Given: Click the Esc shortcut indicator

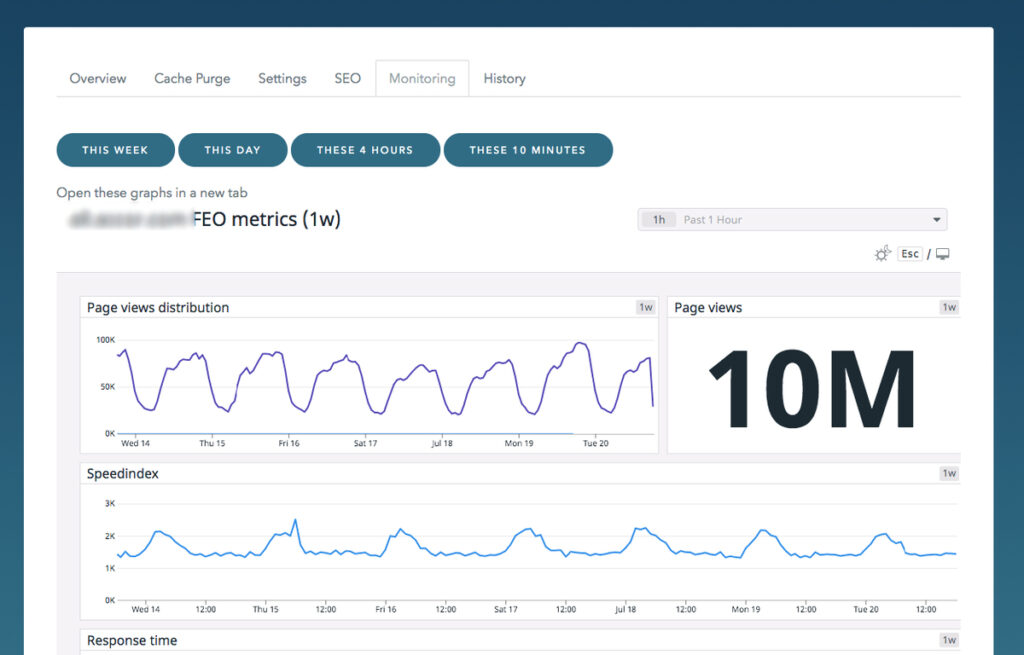Looking at the screenshot, I should tap(909, 253).
